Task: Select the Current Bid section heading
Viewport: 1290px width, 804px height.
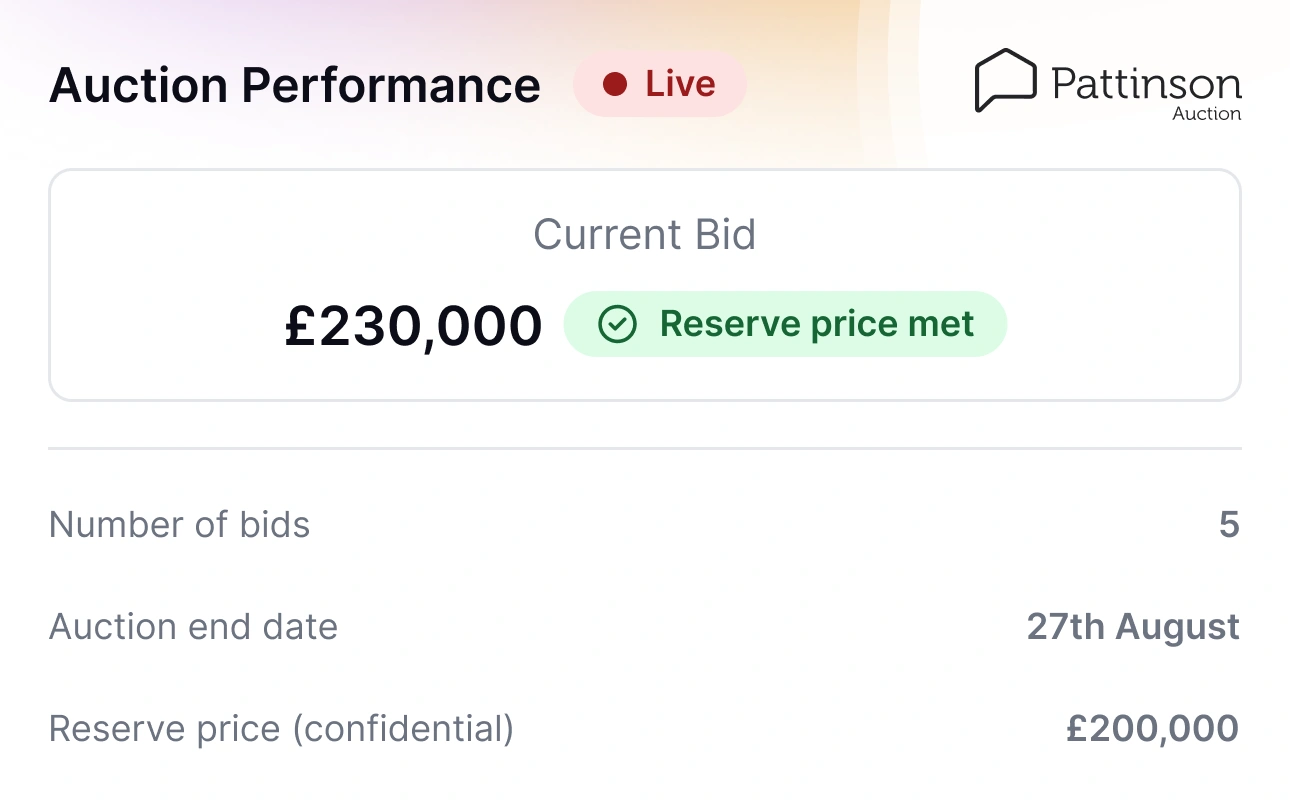Action: pos(645,234)
